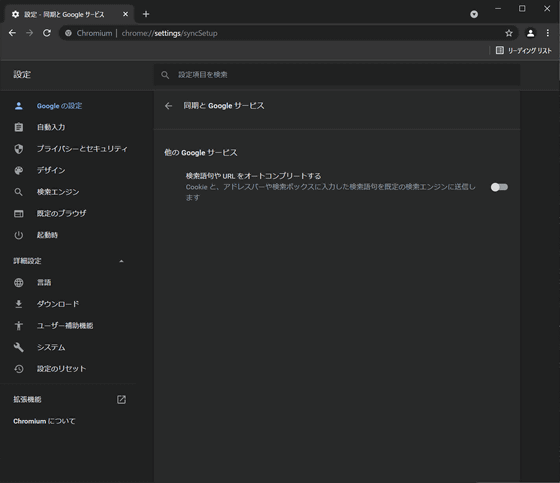Click the shield icon for privacy and security
This screenshot has width=560, height=483.
[19, 149]
